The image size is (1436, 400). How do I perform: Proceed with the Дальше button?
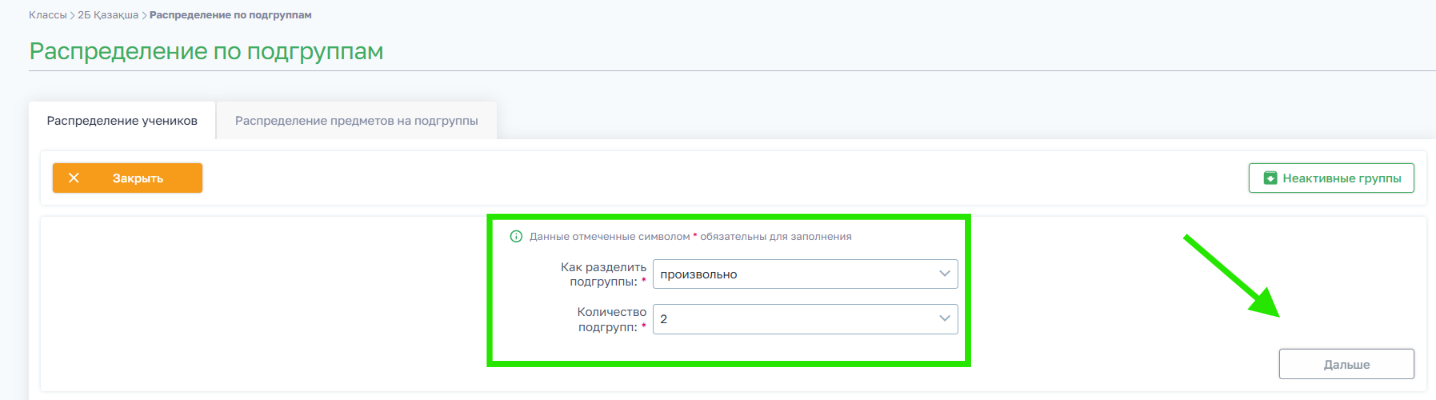tap(1346, 365)
